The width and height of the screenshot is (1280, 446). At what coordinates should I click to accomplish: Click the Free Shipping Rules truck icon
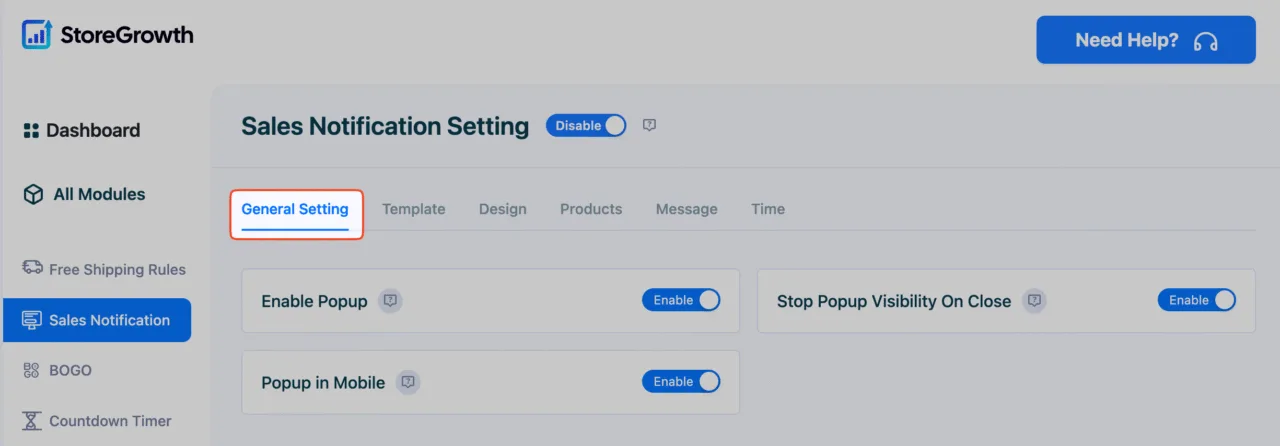[32, 268]
